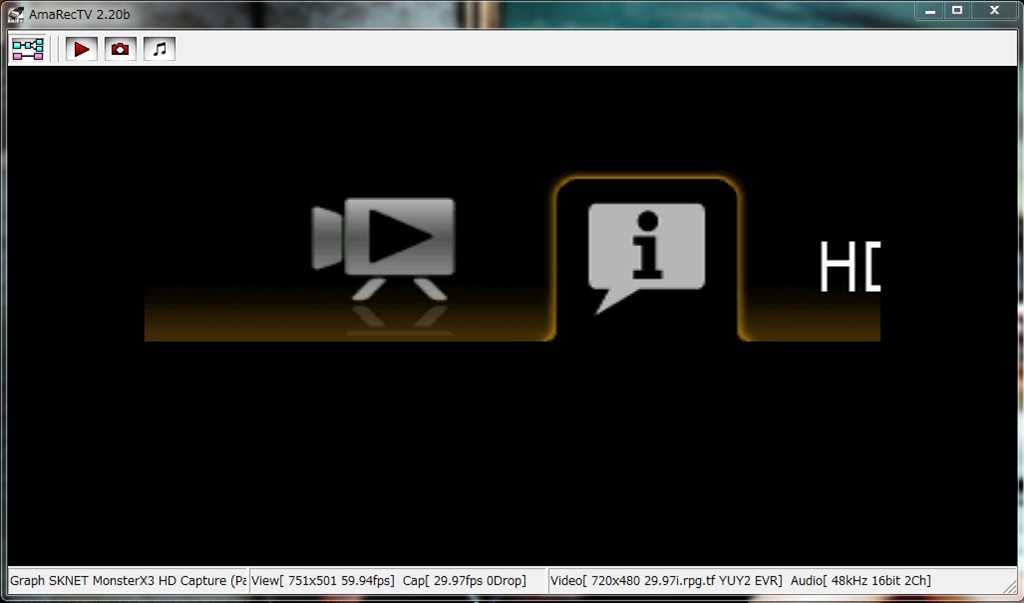The width and height of the screenshot is (1024, 603).
Task: Click the Graph SKNET MonsterX3 HD Capture status
Action: (128, 580)
